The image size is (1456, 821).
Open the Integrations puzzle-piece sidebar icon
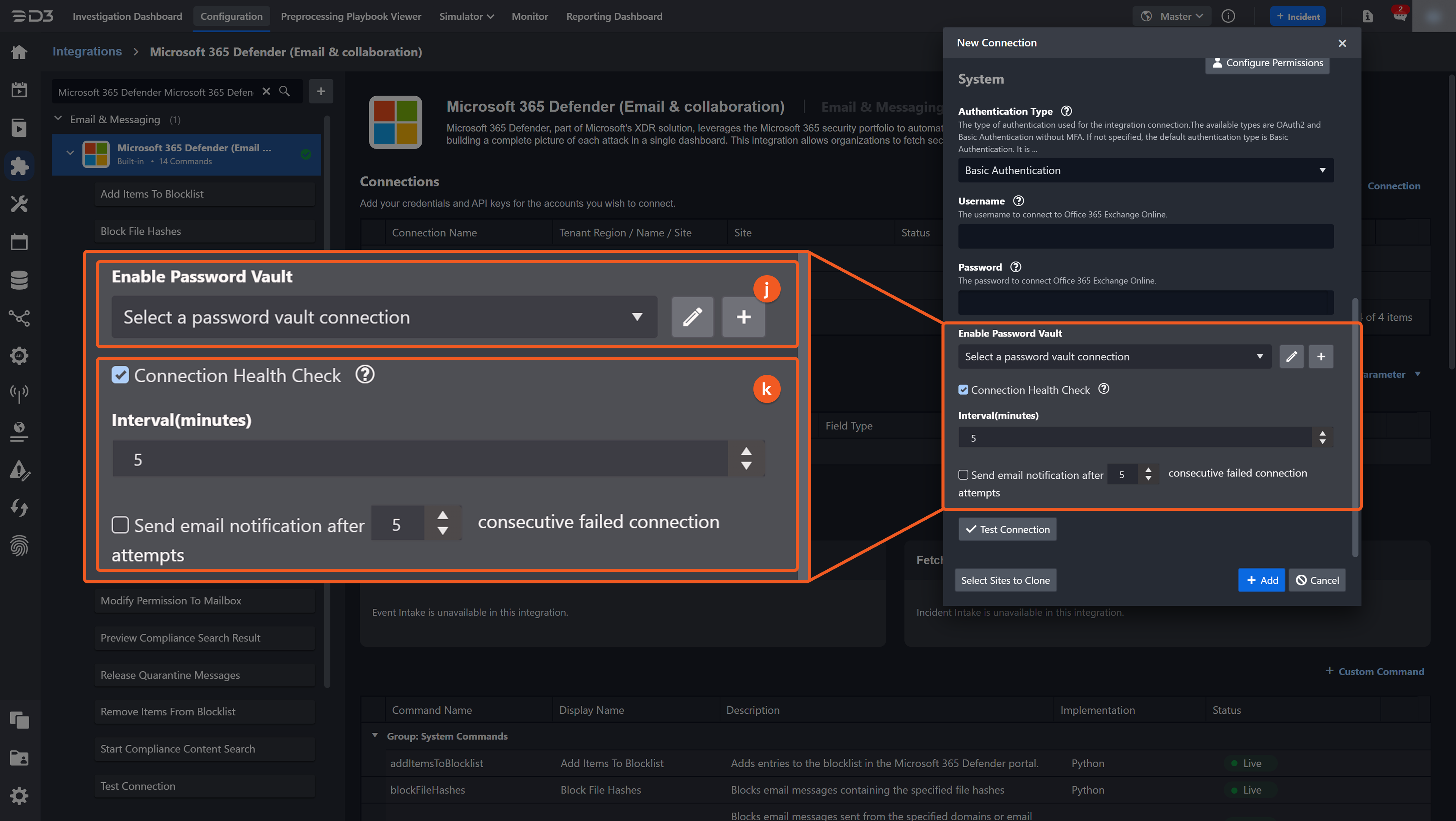coord(19,166)
